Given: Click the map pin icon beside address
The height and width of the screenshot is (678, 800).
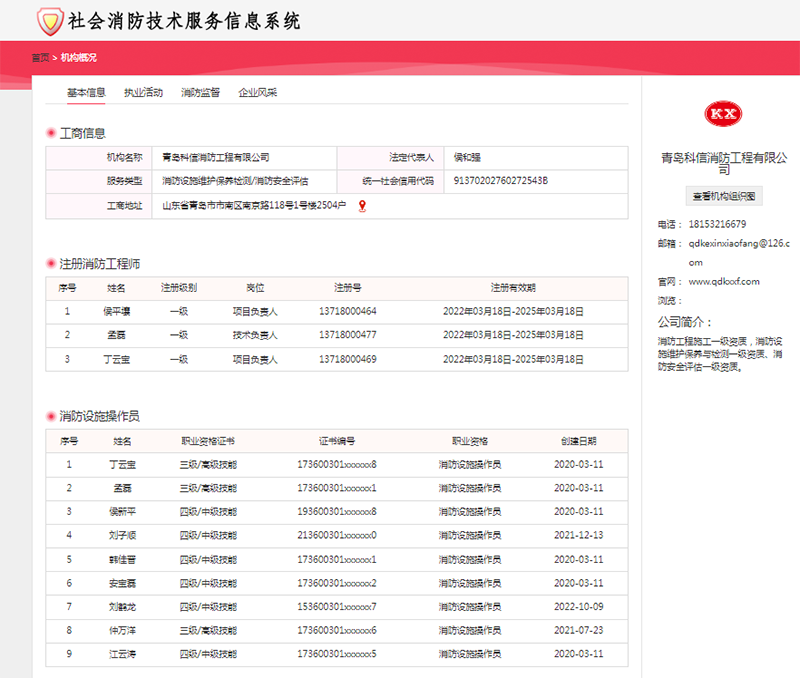Looking at the screenshot, I should [362, 206].
